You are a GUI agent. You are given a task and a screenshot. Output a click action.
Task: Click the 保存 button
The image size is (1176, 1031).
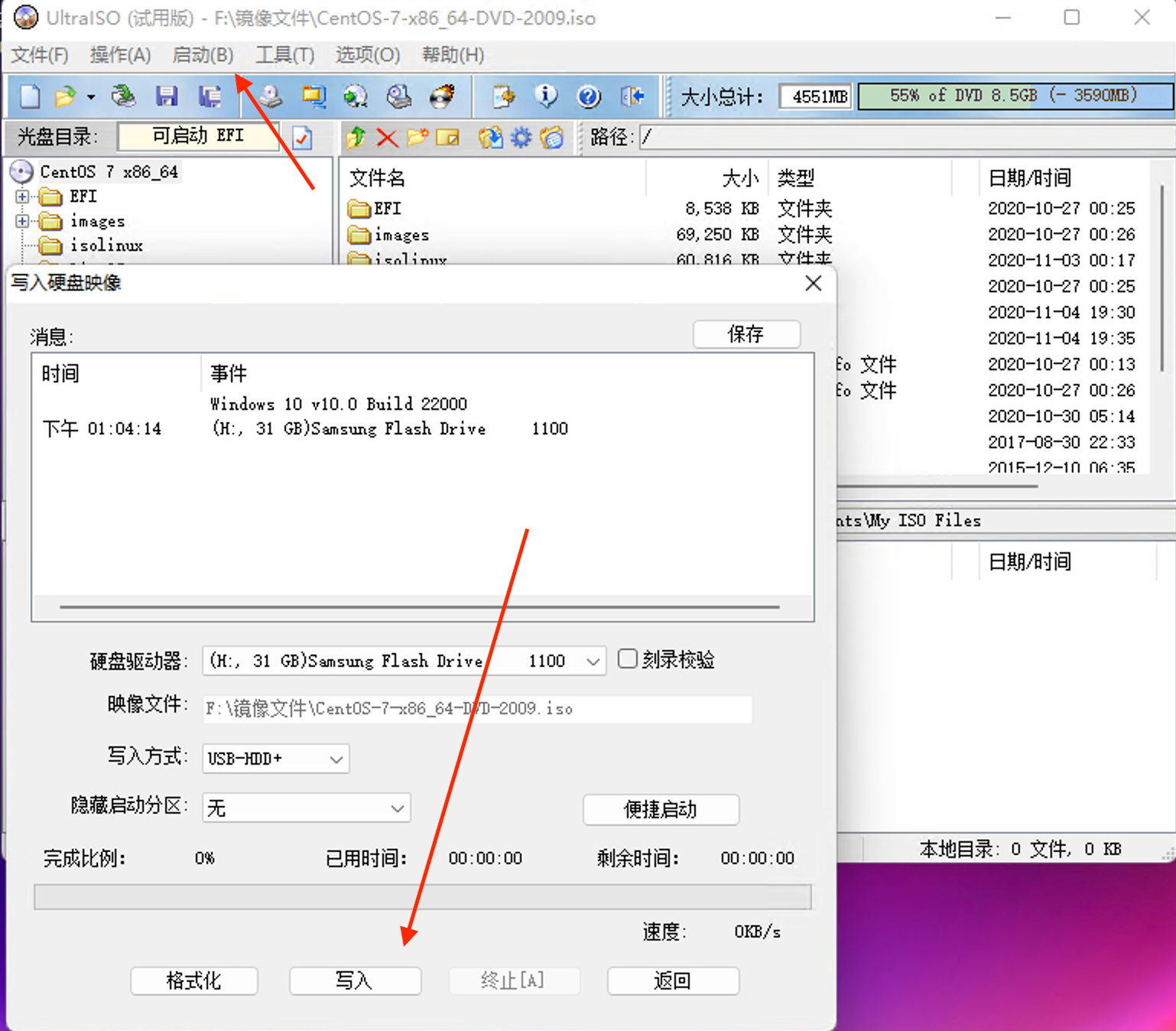(746, 334)
